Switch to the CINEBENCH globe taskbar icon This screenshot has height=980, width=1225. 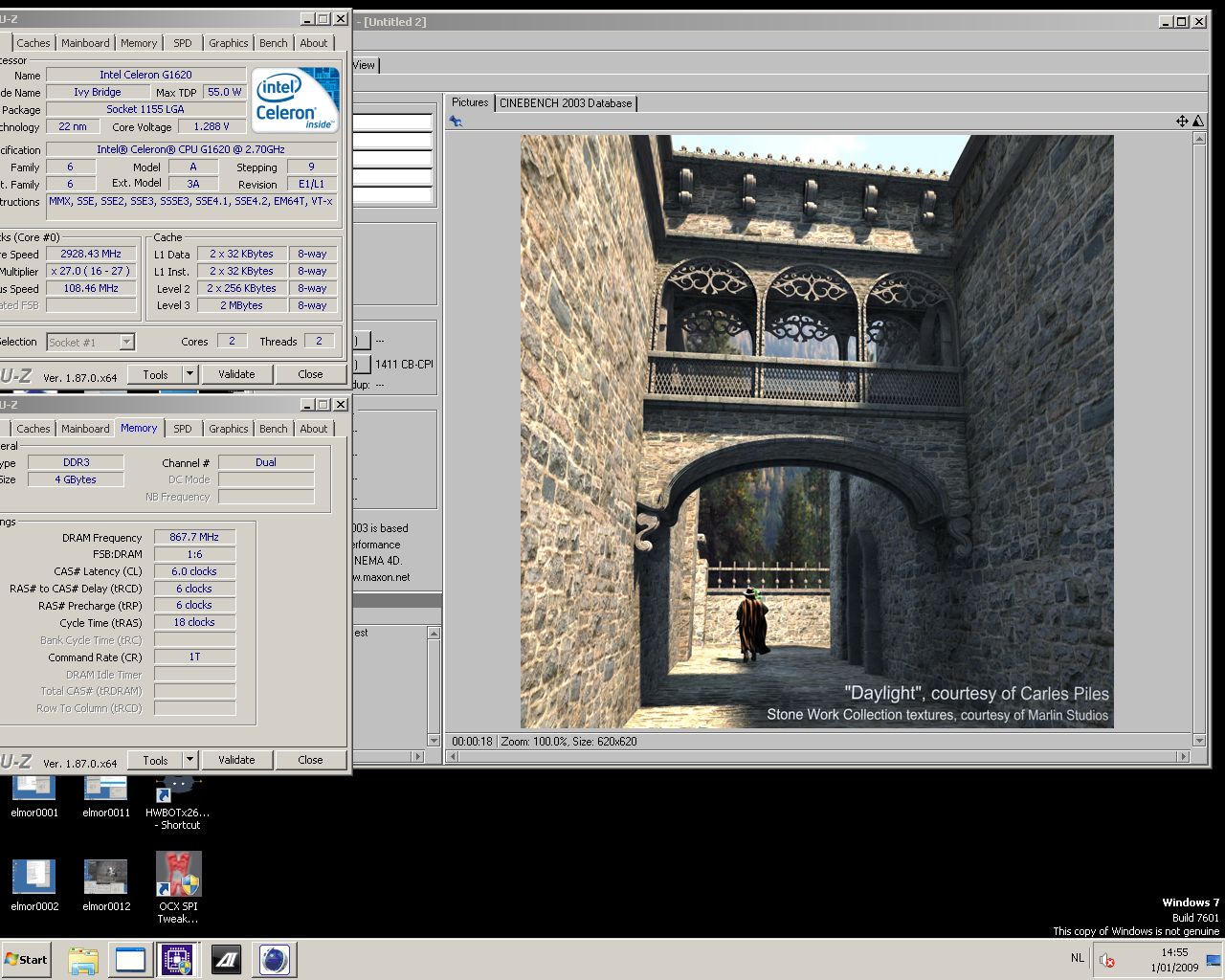[x=275, y=960]
